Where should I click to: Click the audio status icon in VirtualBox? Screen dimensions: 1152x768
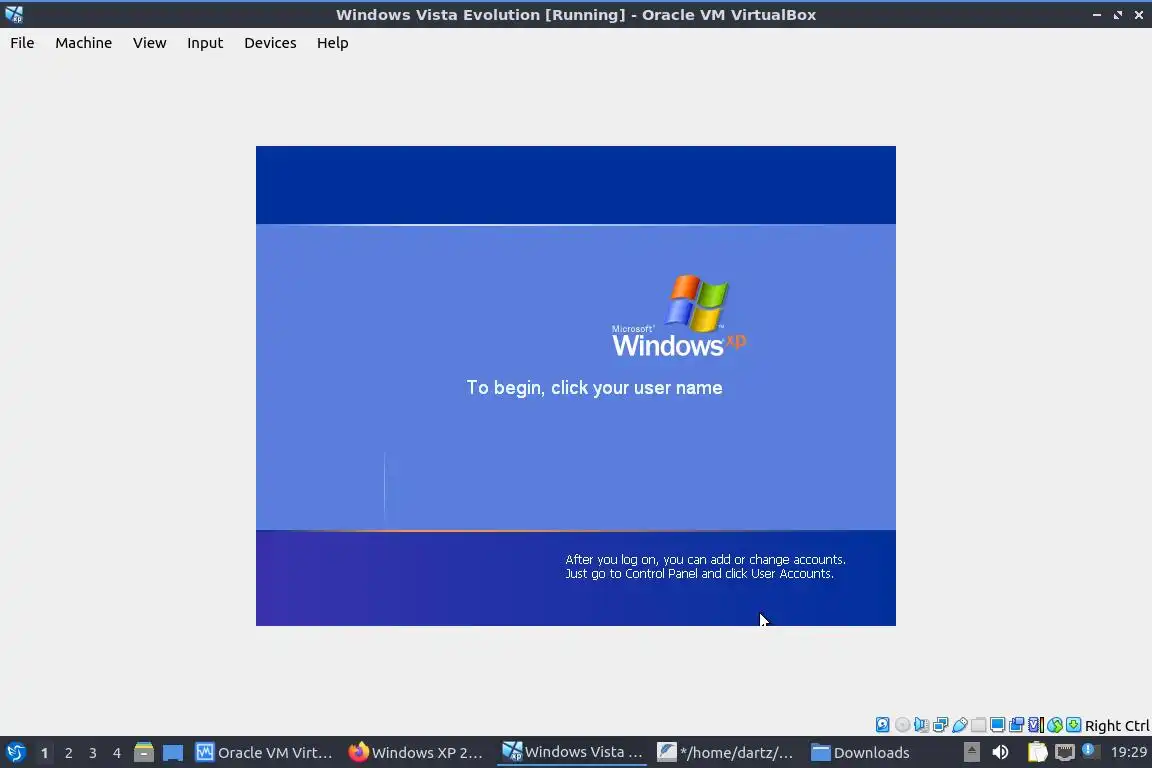coord(921,725)
